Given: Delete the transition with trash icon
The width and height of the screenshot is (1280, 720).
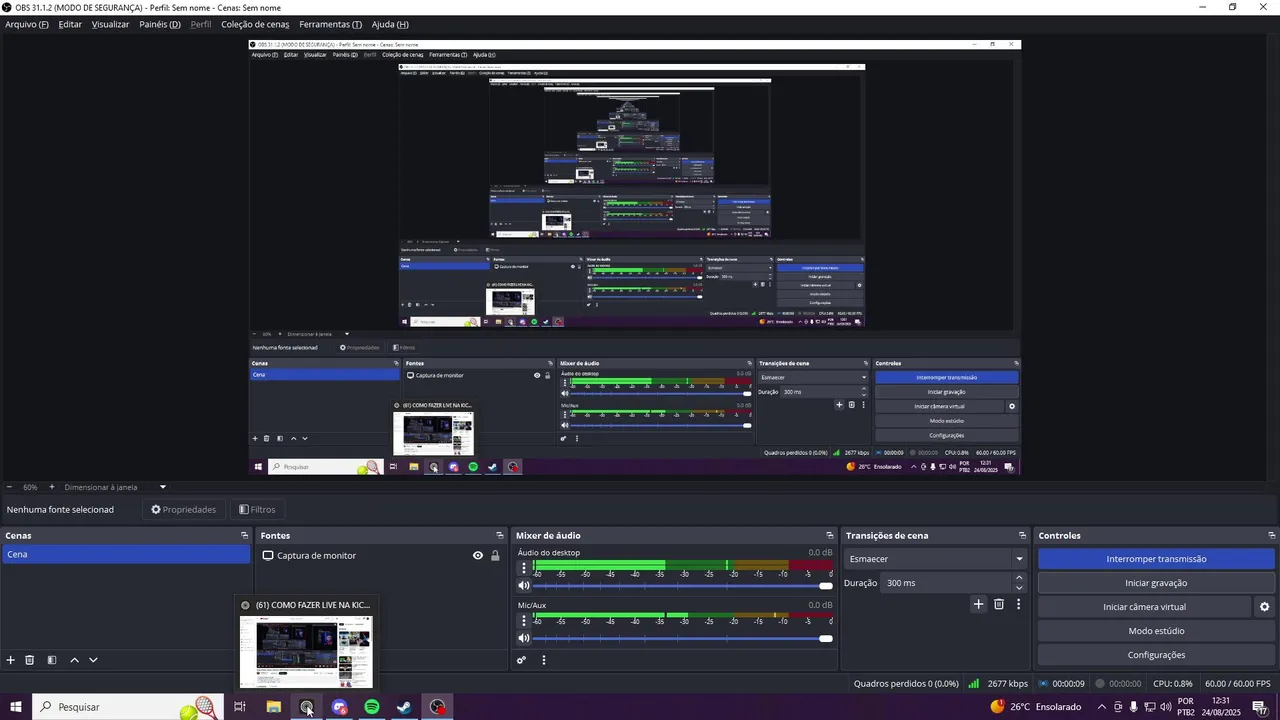Looking at the screenshot, I should pyautogui.click(x=998, y=604).
